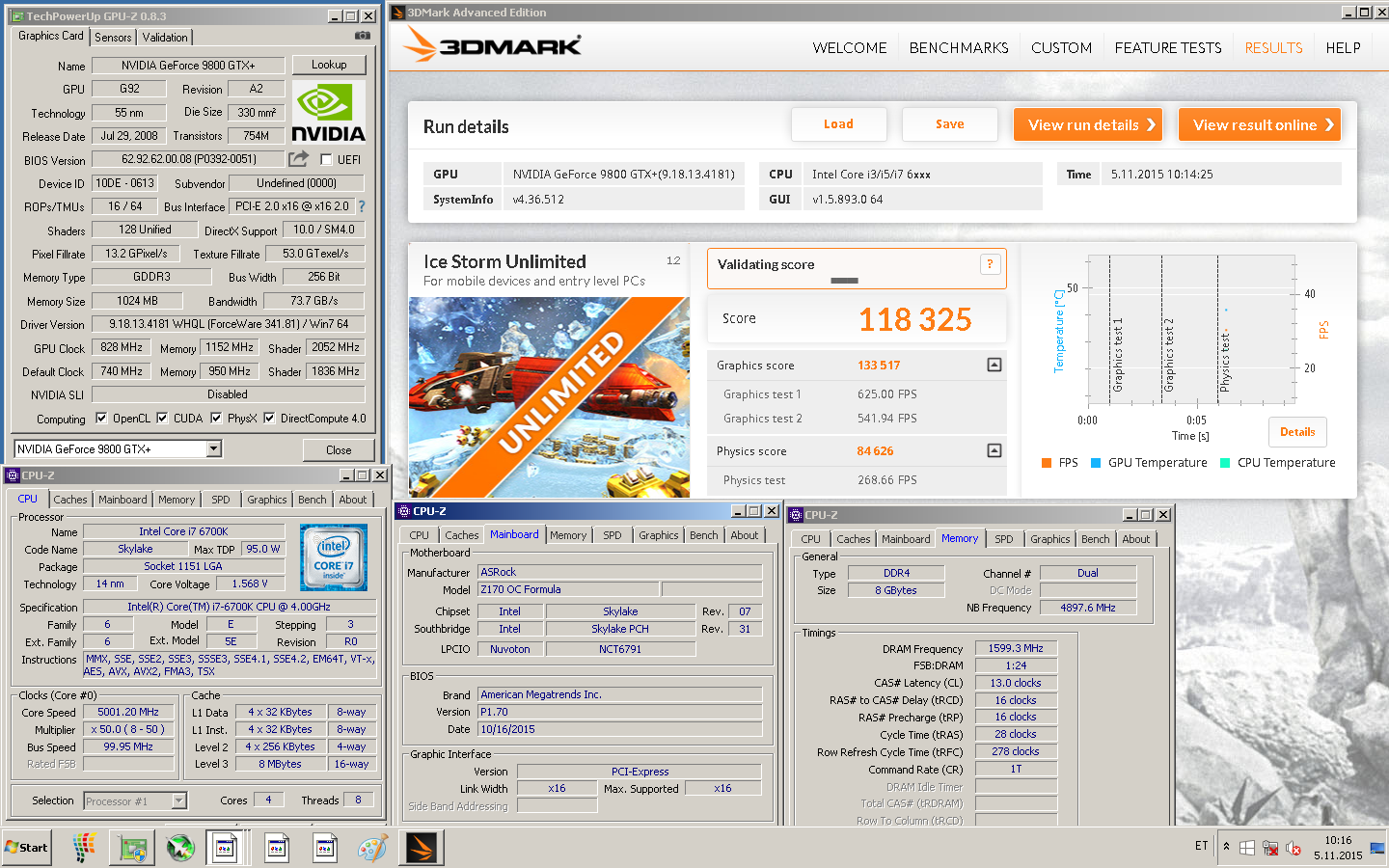
Task: Click the Ice Storm Unlimited thumbnail image
Action: point(549,397)
